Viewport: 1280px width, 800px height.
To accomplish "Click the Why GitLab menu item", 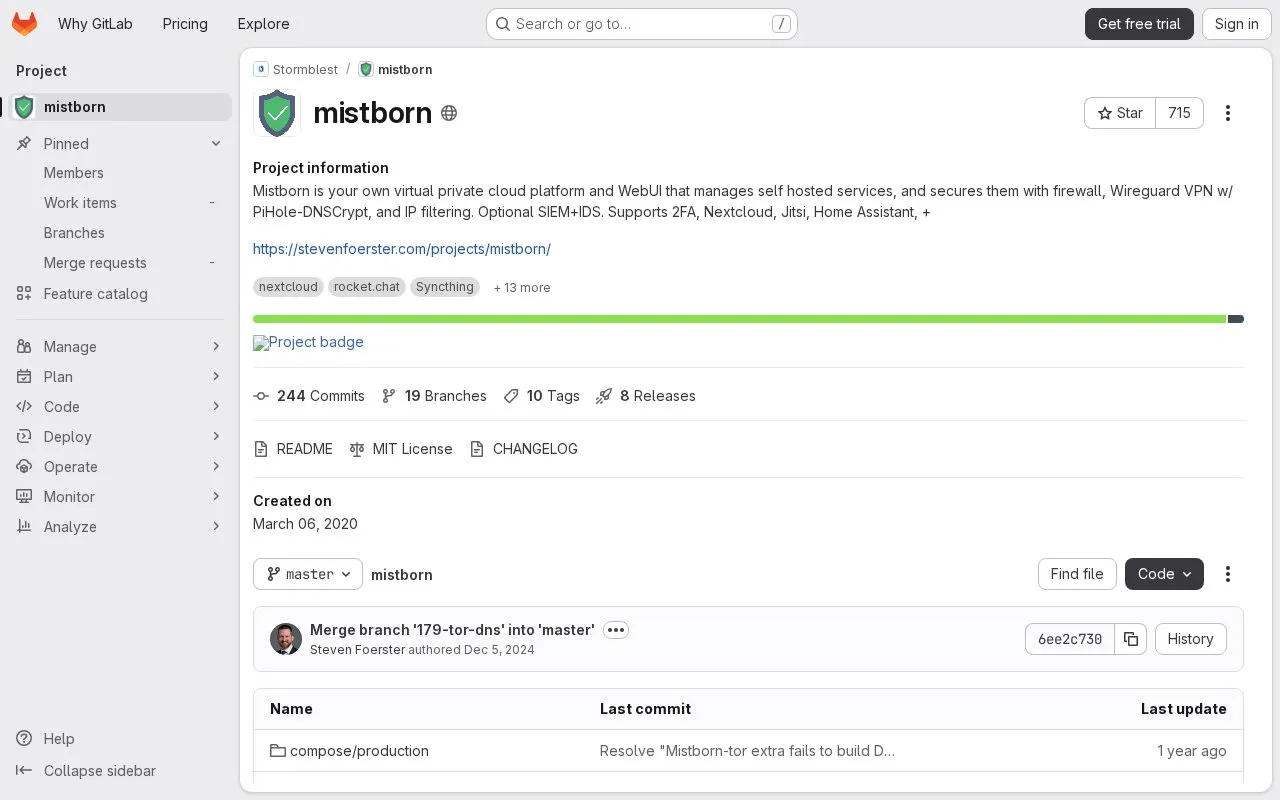I will [x=95, y=24].
